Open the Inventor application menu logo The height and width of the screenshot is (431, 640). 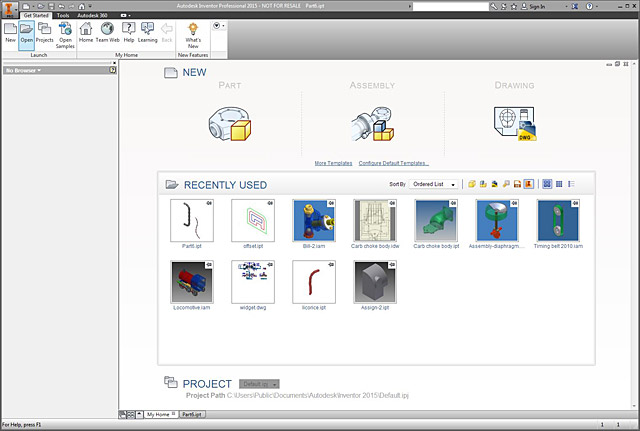coord(9,9)
